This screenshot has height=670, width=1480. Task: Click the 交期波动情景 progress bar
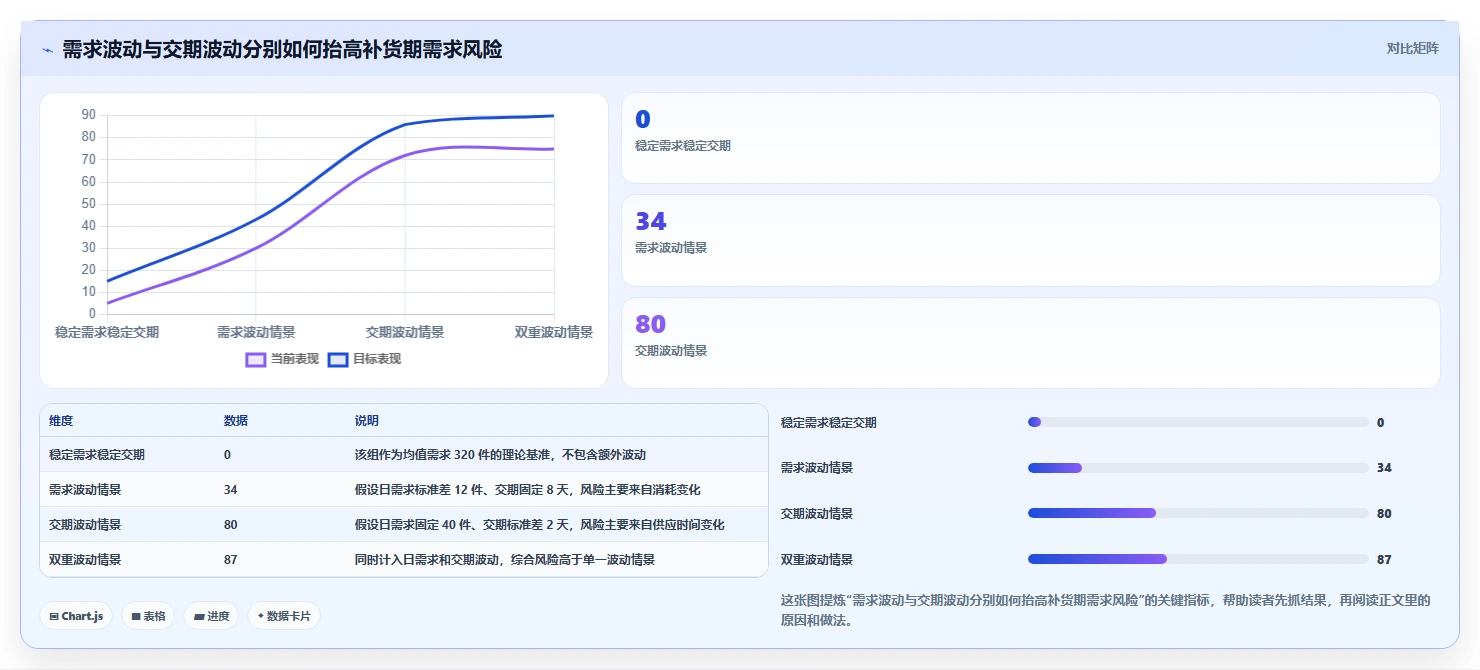1198,513
